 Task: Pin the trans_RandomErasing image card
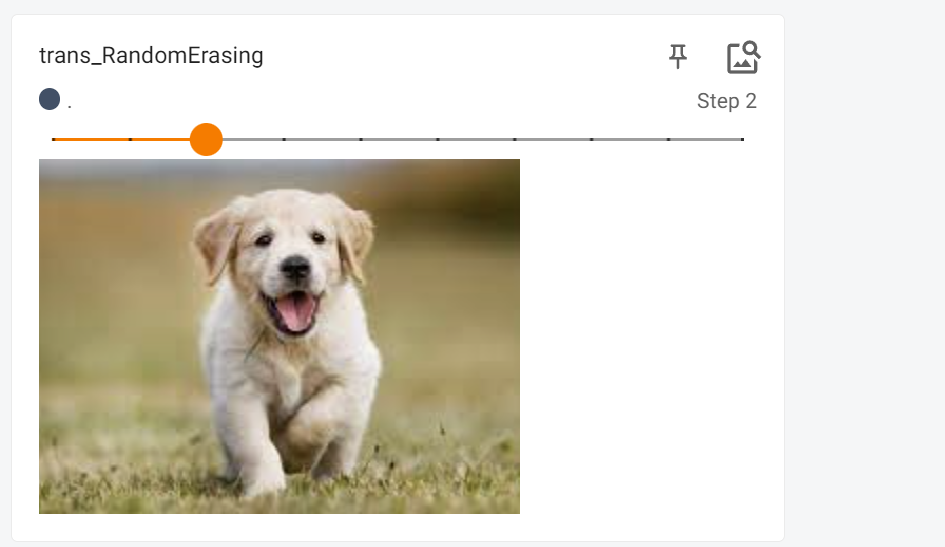[x=678, y=56]
